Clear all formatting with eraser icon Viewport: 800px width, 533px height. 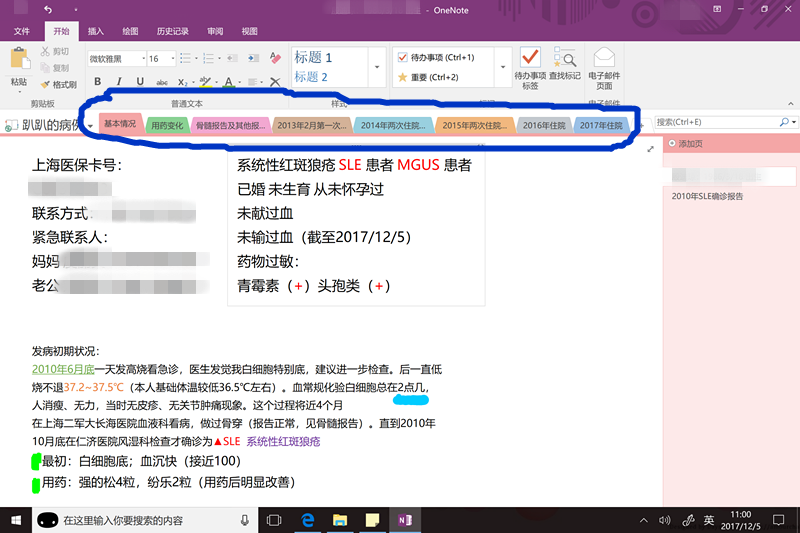pyautogui.click(x=275, y=58)
